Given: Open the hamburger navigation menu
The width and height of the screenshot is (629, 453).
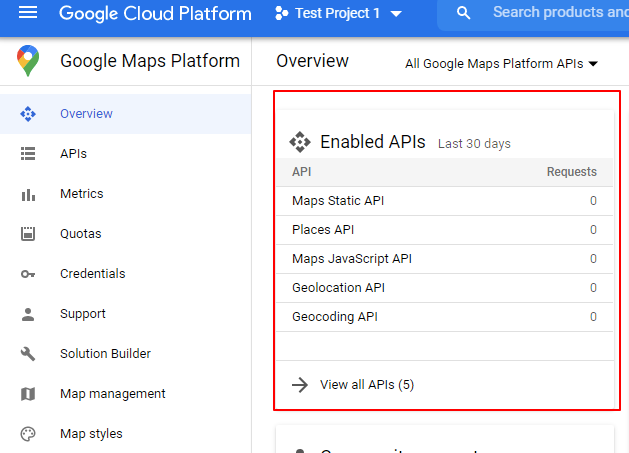Looking at the screenshot, I should tap(28, 14).
